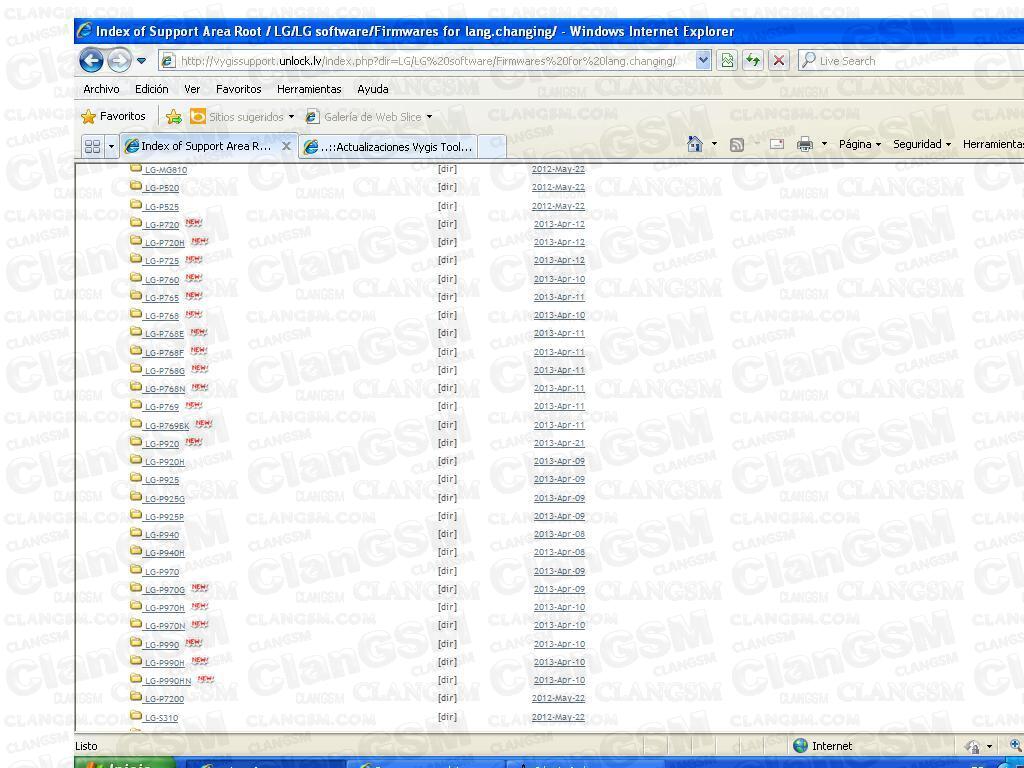Screen dimensions: 1024x768
Task: Open the LG-P520 directory link
Action: (161, 188)
